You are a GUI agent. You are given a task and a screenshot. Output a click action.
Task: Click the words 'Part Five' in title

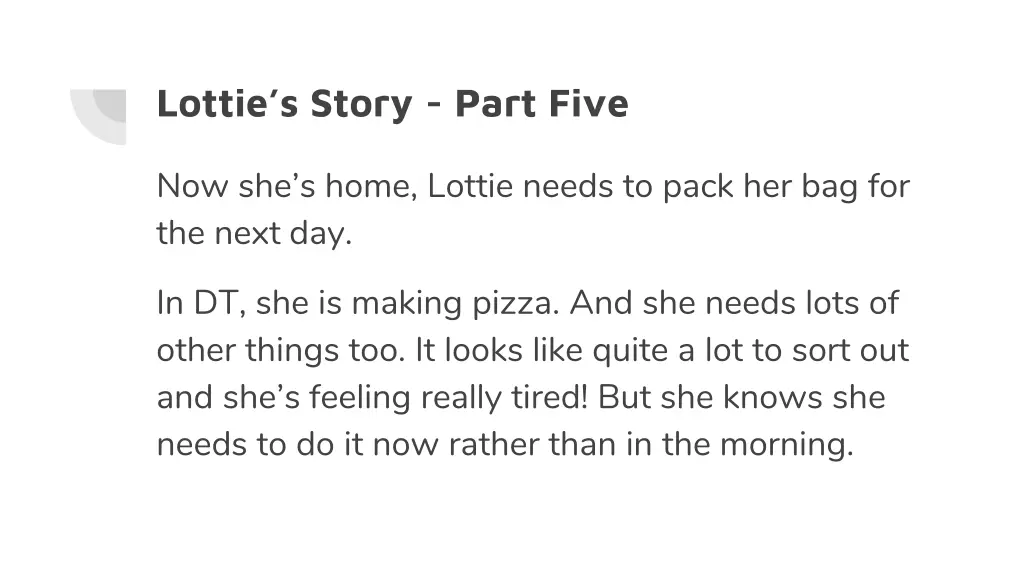click(x=541, y=103)
